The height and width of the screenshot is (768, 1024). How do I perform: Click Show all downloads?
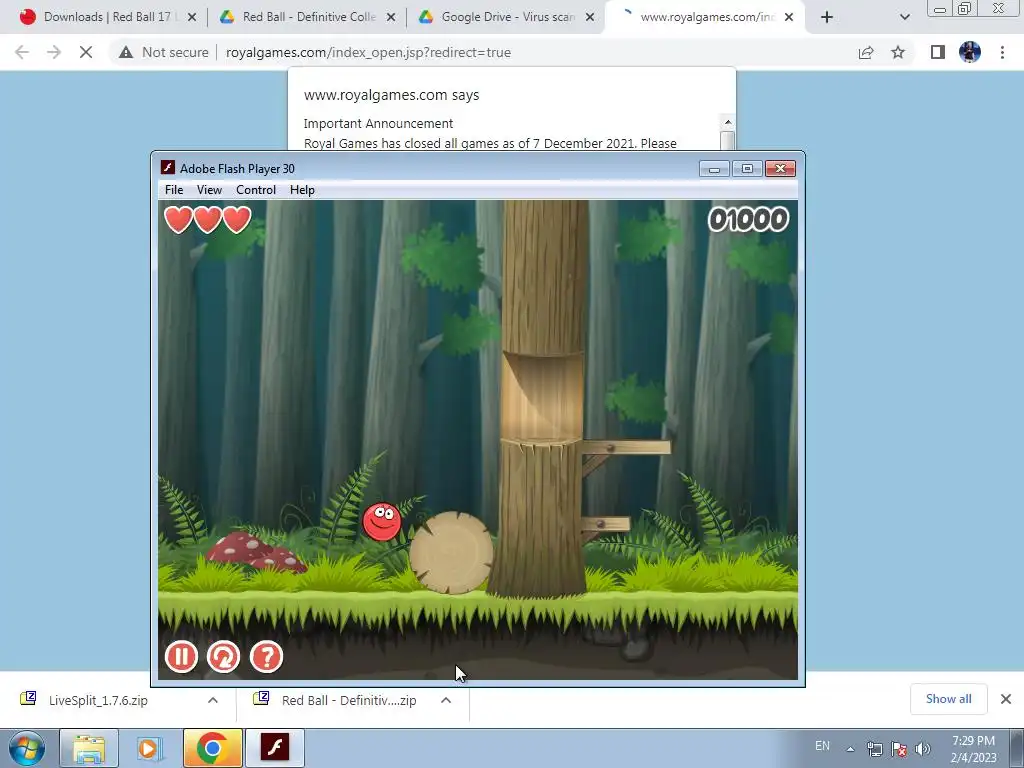point(948,699)
